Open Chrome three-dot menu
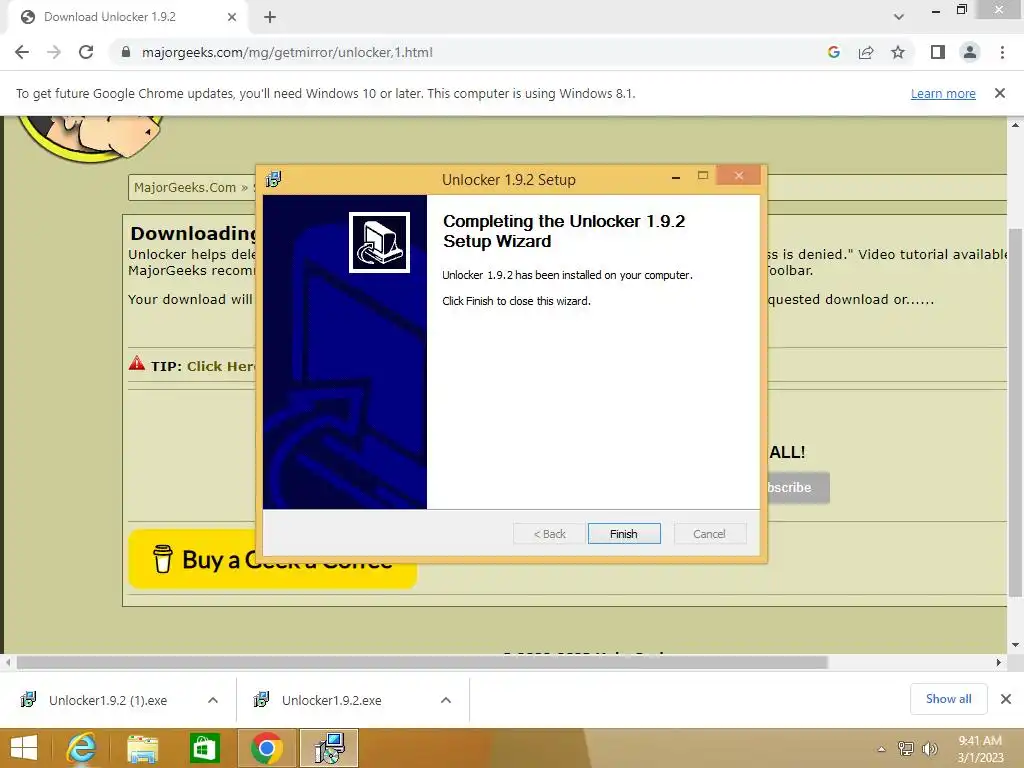 pos(1002,52)
